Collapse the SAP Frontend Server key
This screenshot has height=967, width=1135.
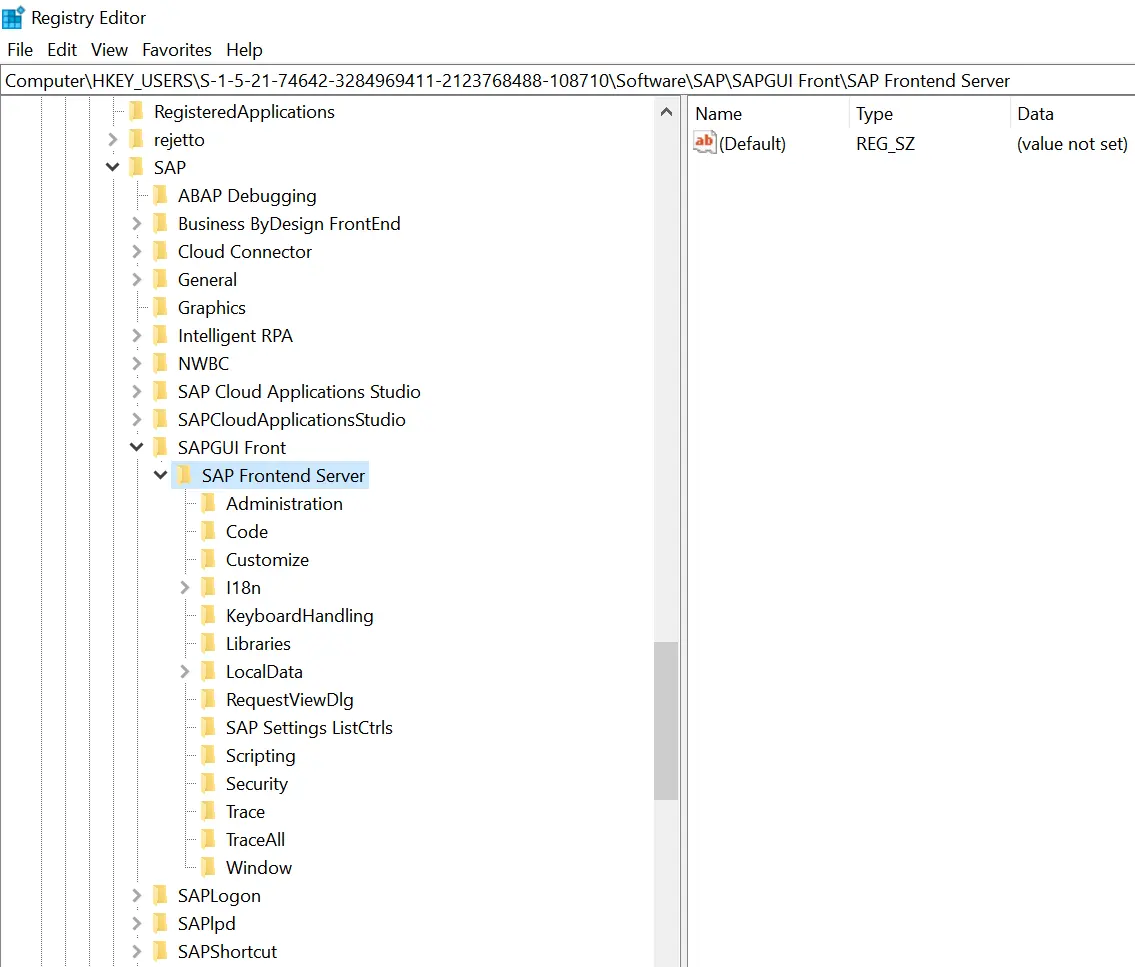(161, 476)
